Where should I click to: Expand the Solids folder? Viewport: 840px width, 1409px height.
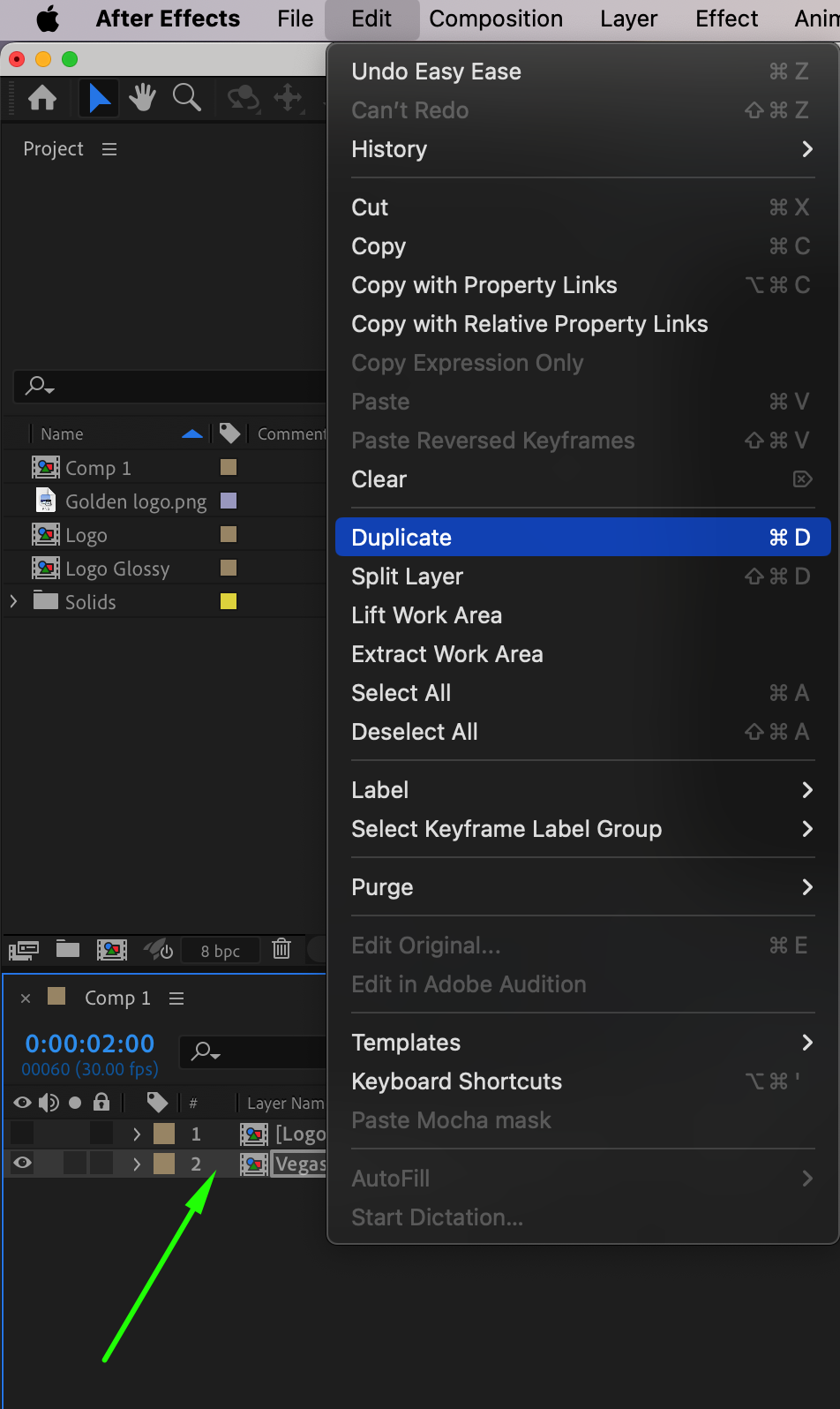(x=13, y=601)
